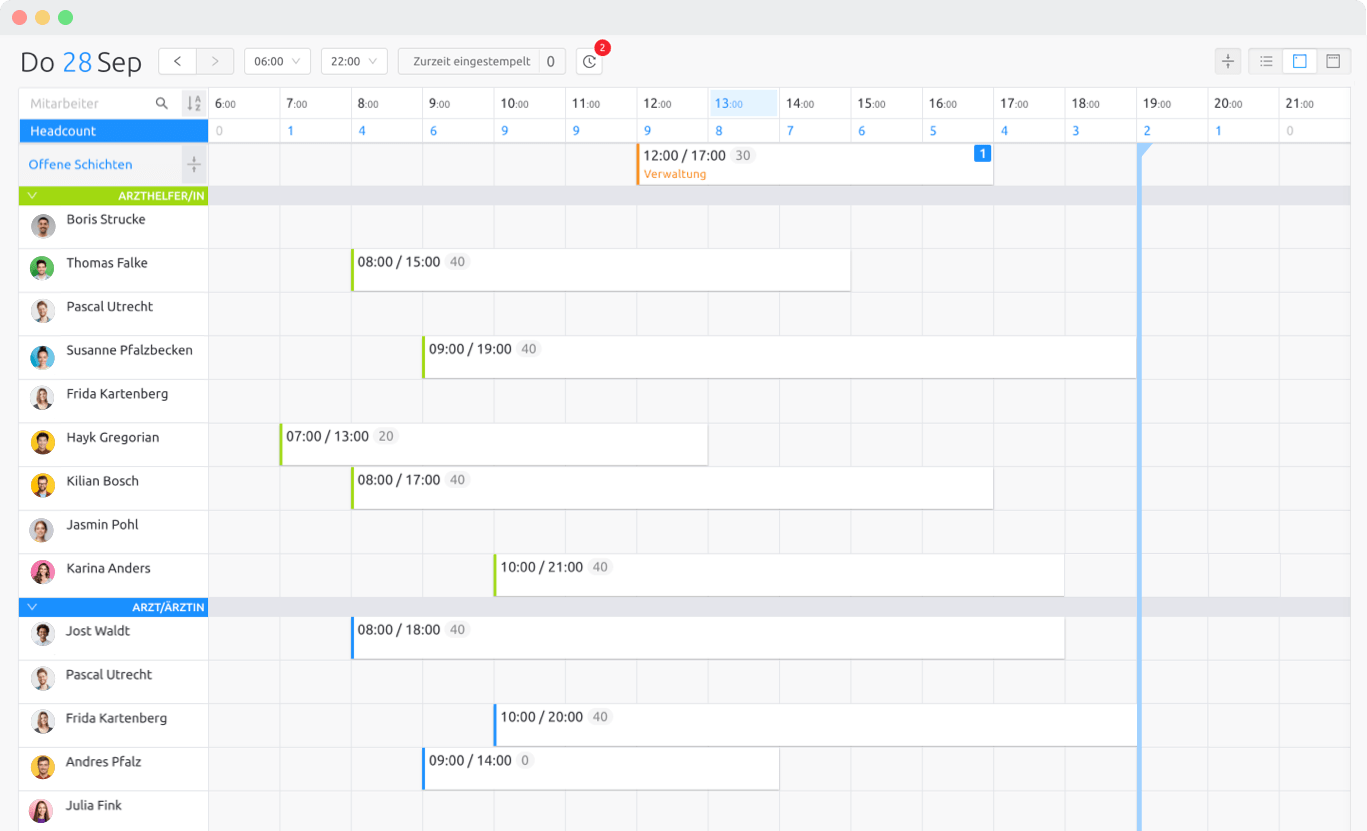Switch to the list view icon
This screenshot has height=831, width=1367.
(x=1266, y=61)
